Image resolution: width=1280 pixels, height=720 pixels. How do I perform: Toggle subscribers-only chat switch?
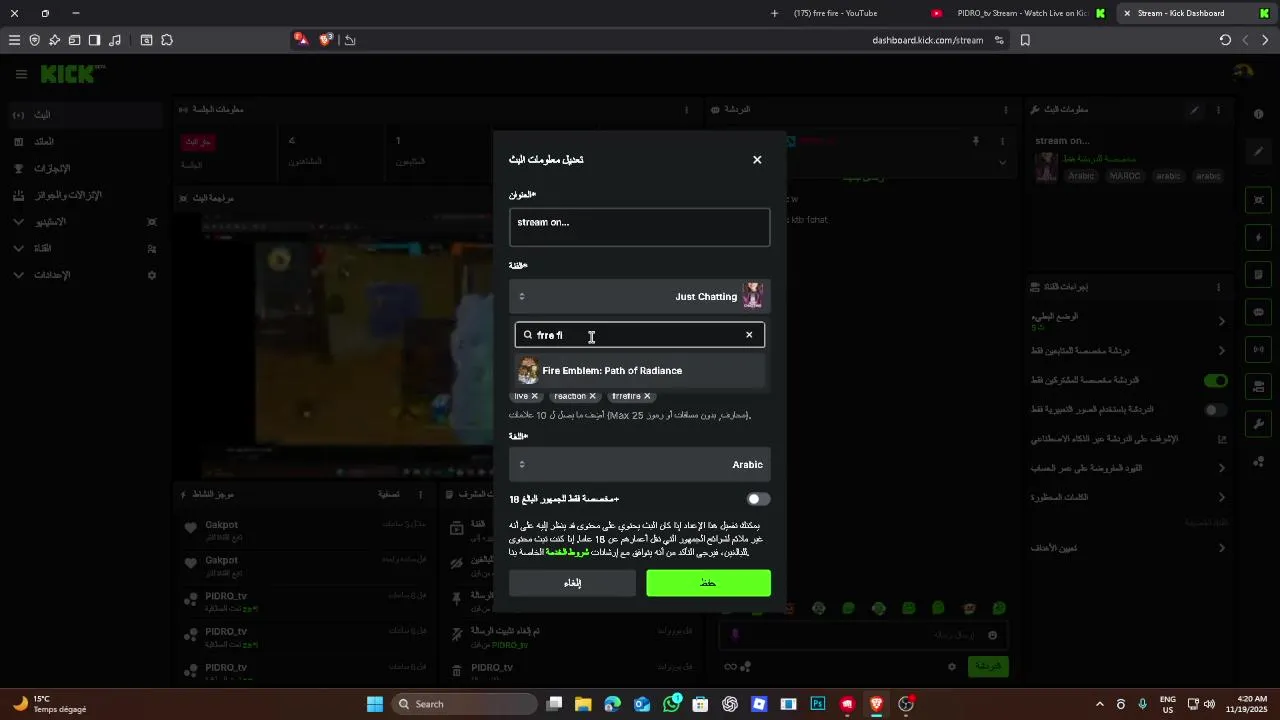[x=1215, y=381]
